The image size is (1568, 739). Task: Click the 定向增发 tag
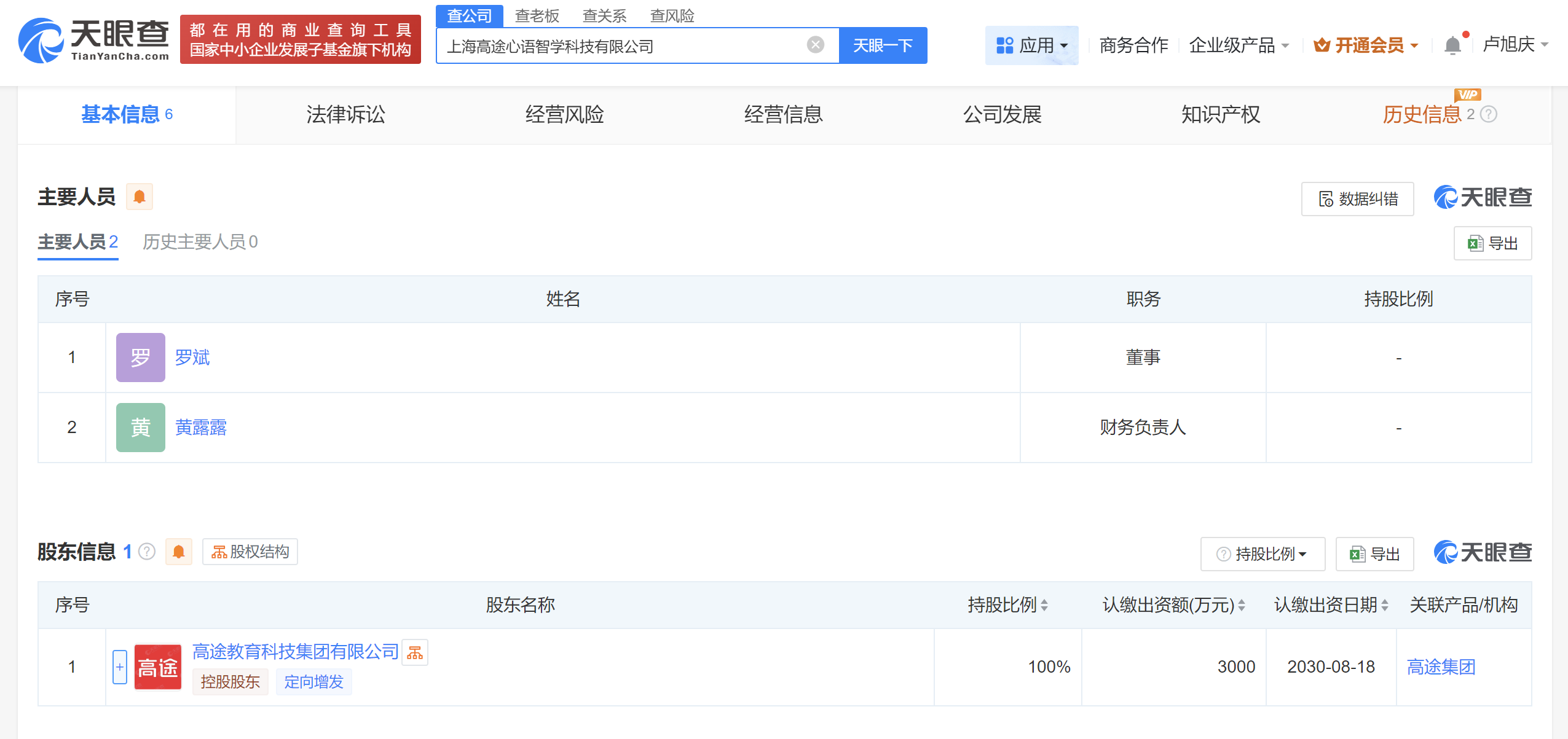pyautogui.click(x=314, y=682)
